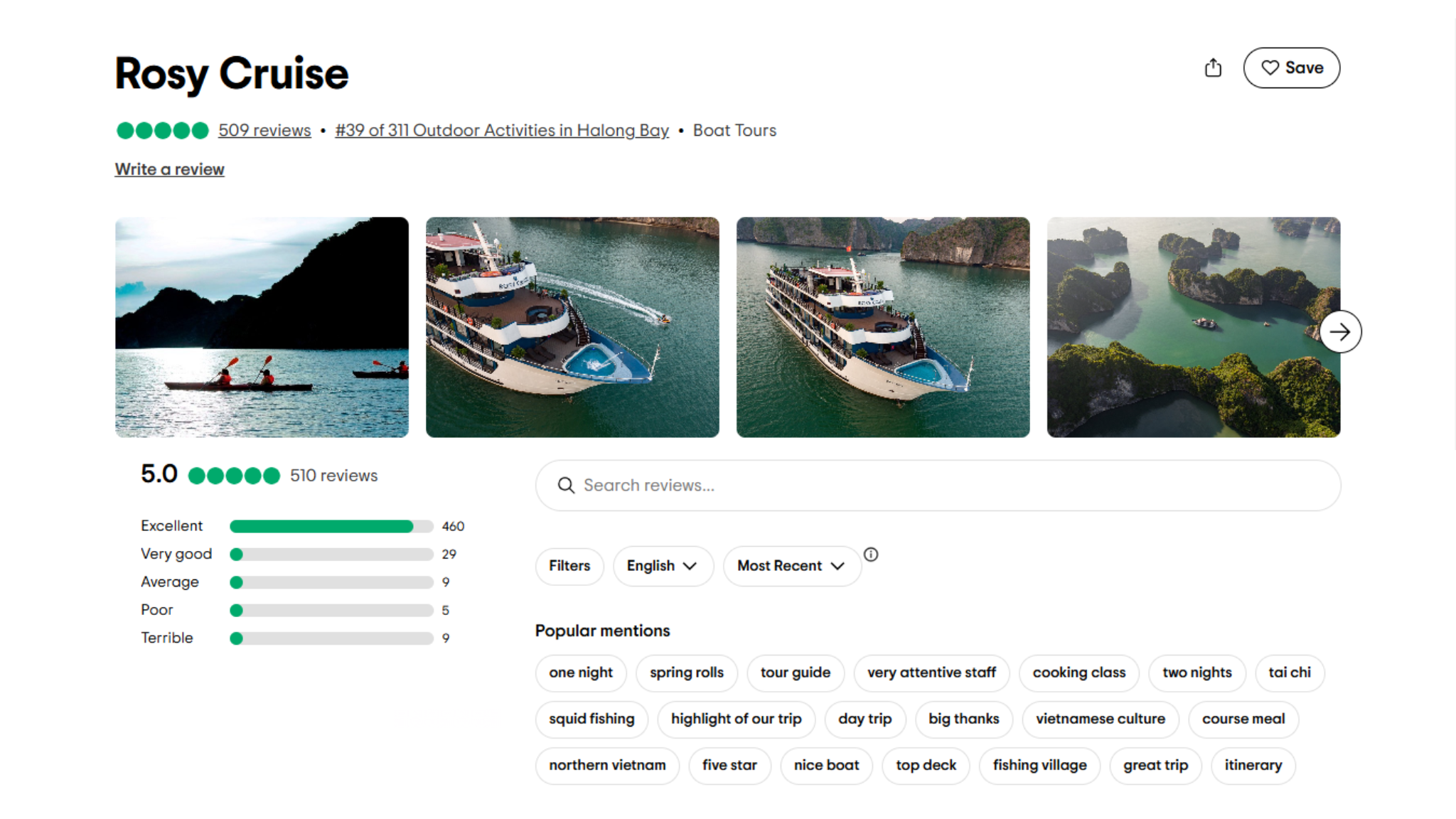Toggle the "squid fishing" popular mention filter
The width and height of the screenshot is (1456, 819).
pos(591,719)
